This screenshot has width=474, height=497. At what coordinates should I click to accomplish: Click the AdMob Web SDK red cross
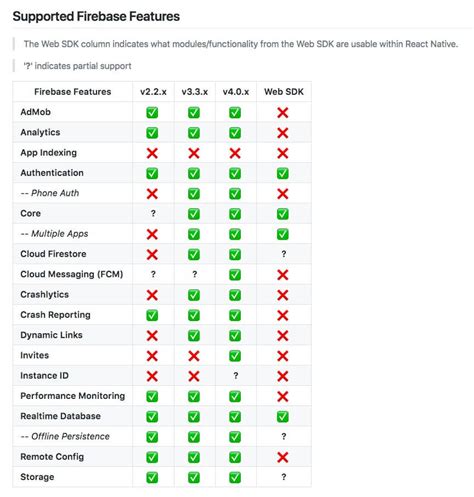click(283, 112)
